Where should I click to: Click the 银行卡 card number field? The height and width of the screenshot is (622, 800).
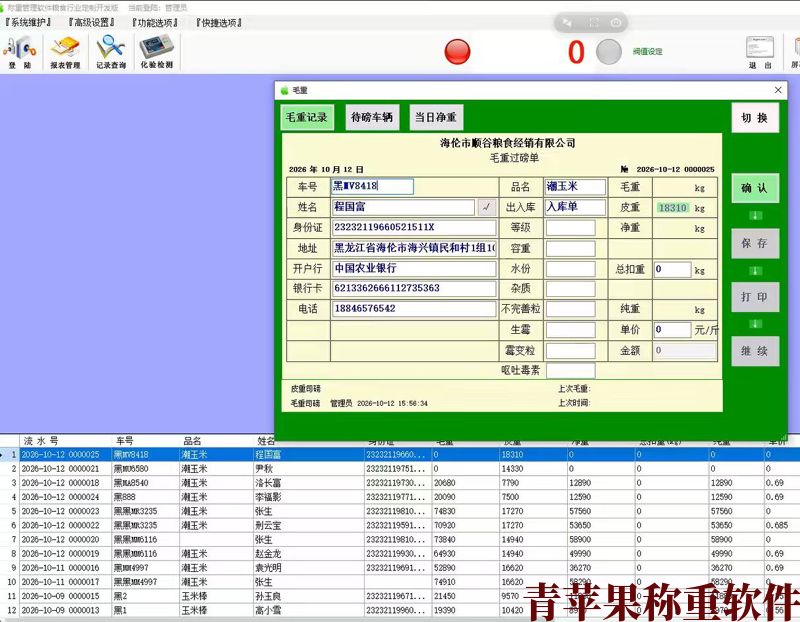(x=414, y=288)
